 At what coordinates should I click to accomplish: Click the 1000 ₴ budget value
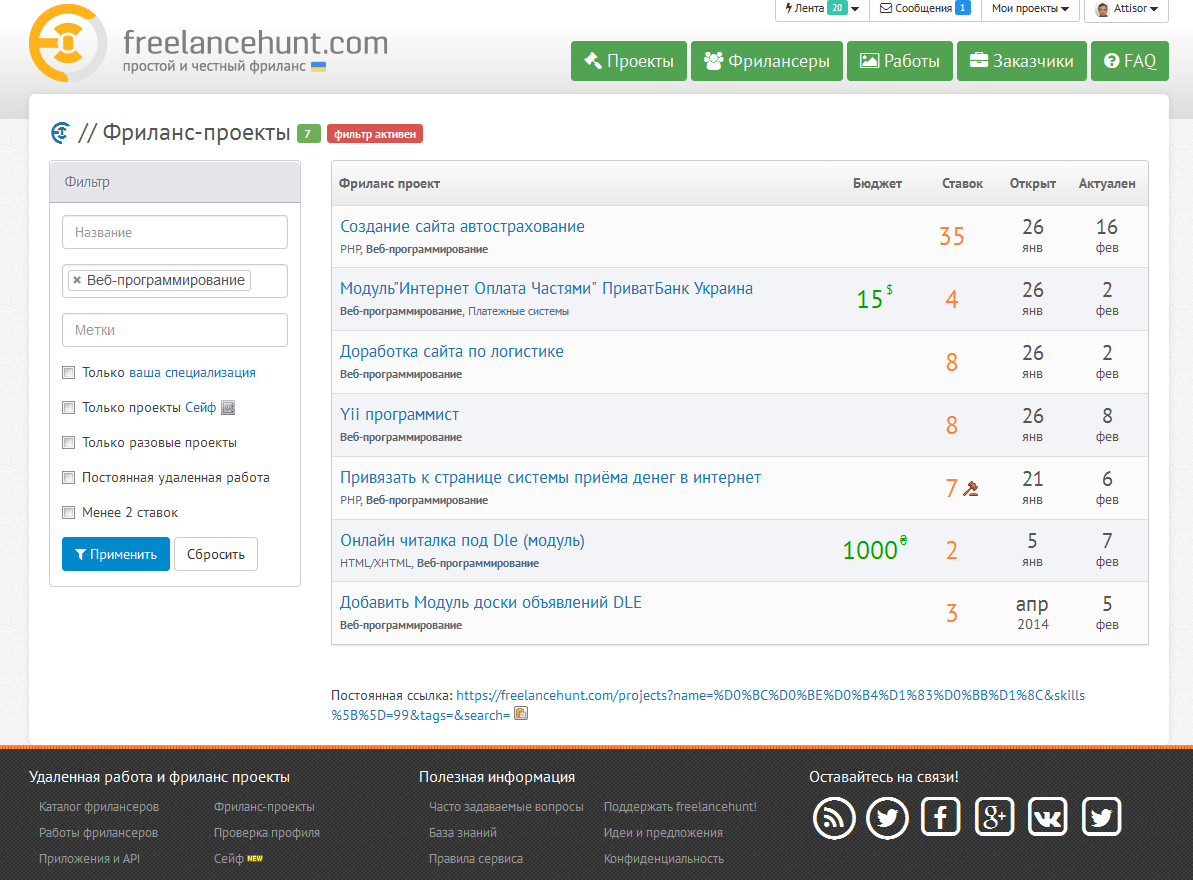[x=874, y=549]
